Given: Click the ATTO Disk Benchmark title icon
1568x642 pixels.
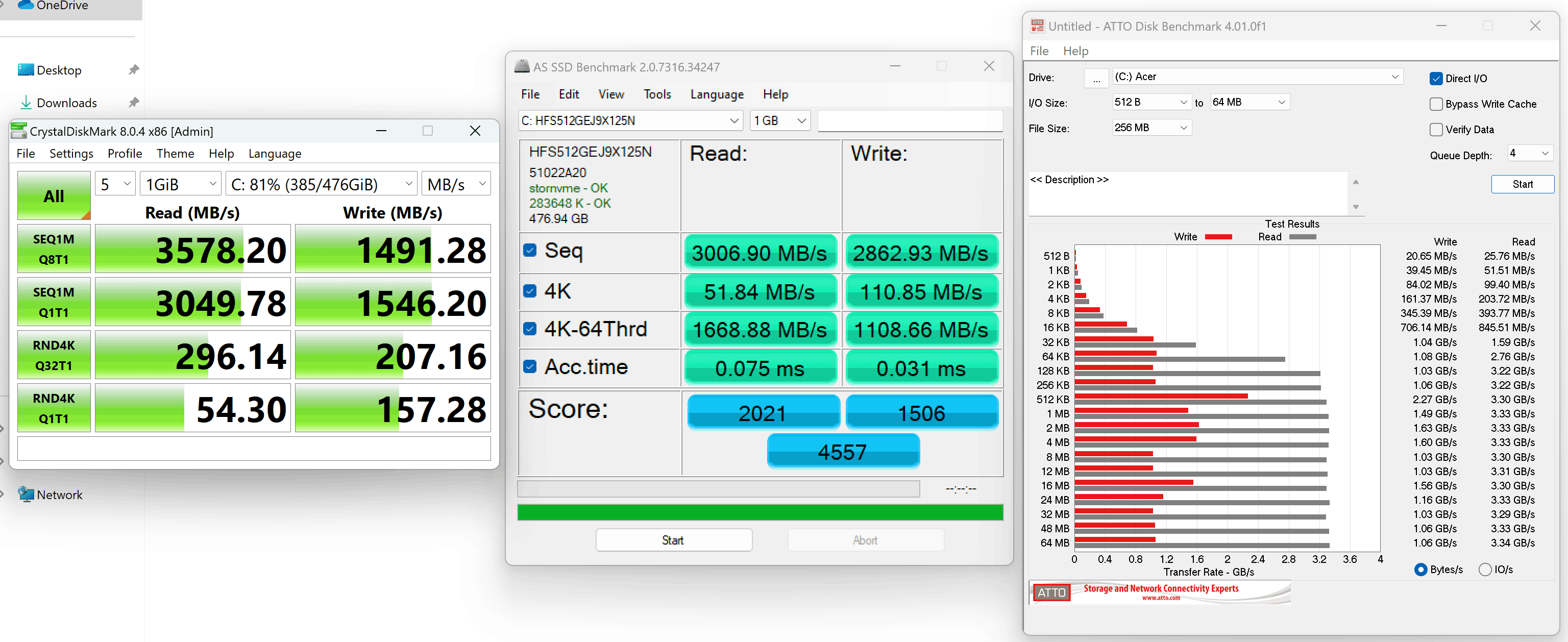Looking at the screenshot, I should (x=1037, y=26).
